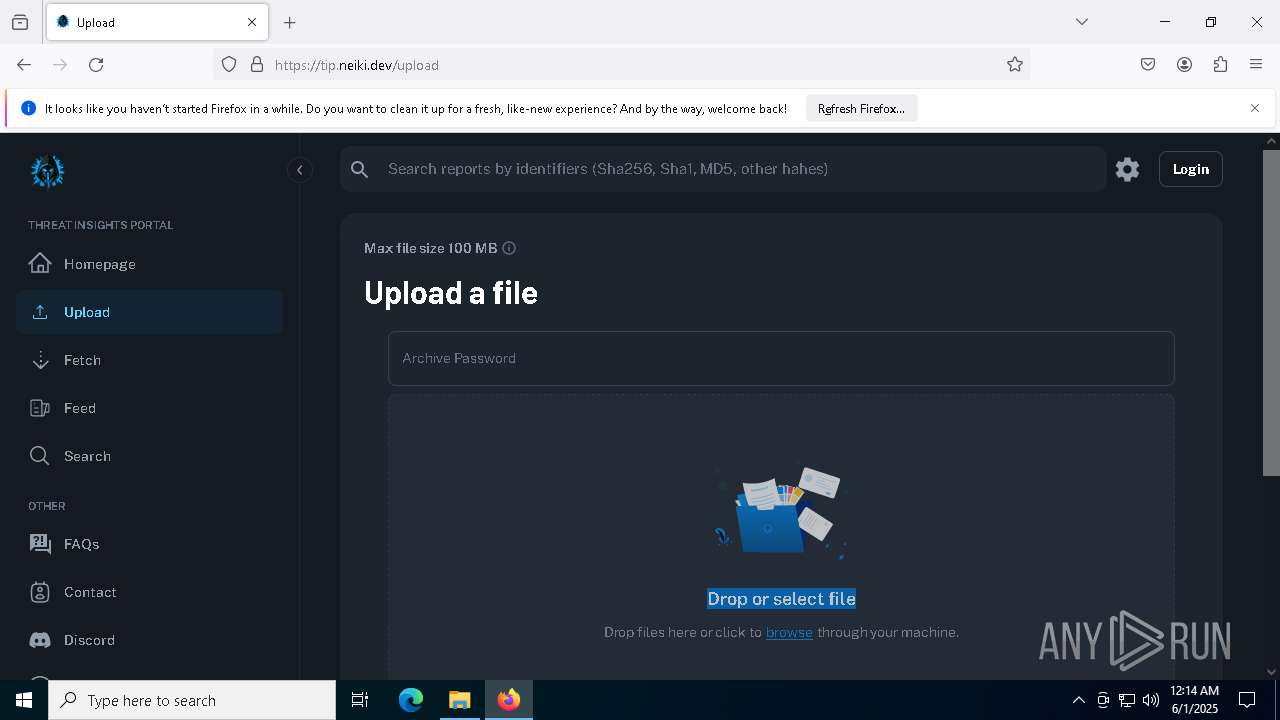The image size is (1280, 720).
Task: Click the Contact badge icon
Action: tap(40, 592)
